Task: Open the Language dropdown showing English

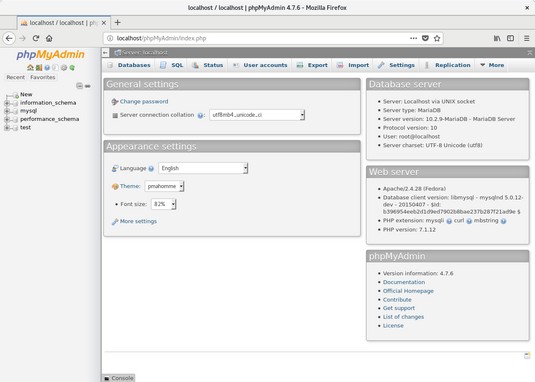Action: click(x=203, y=168)
